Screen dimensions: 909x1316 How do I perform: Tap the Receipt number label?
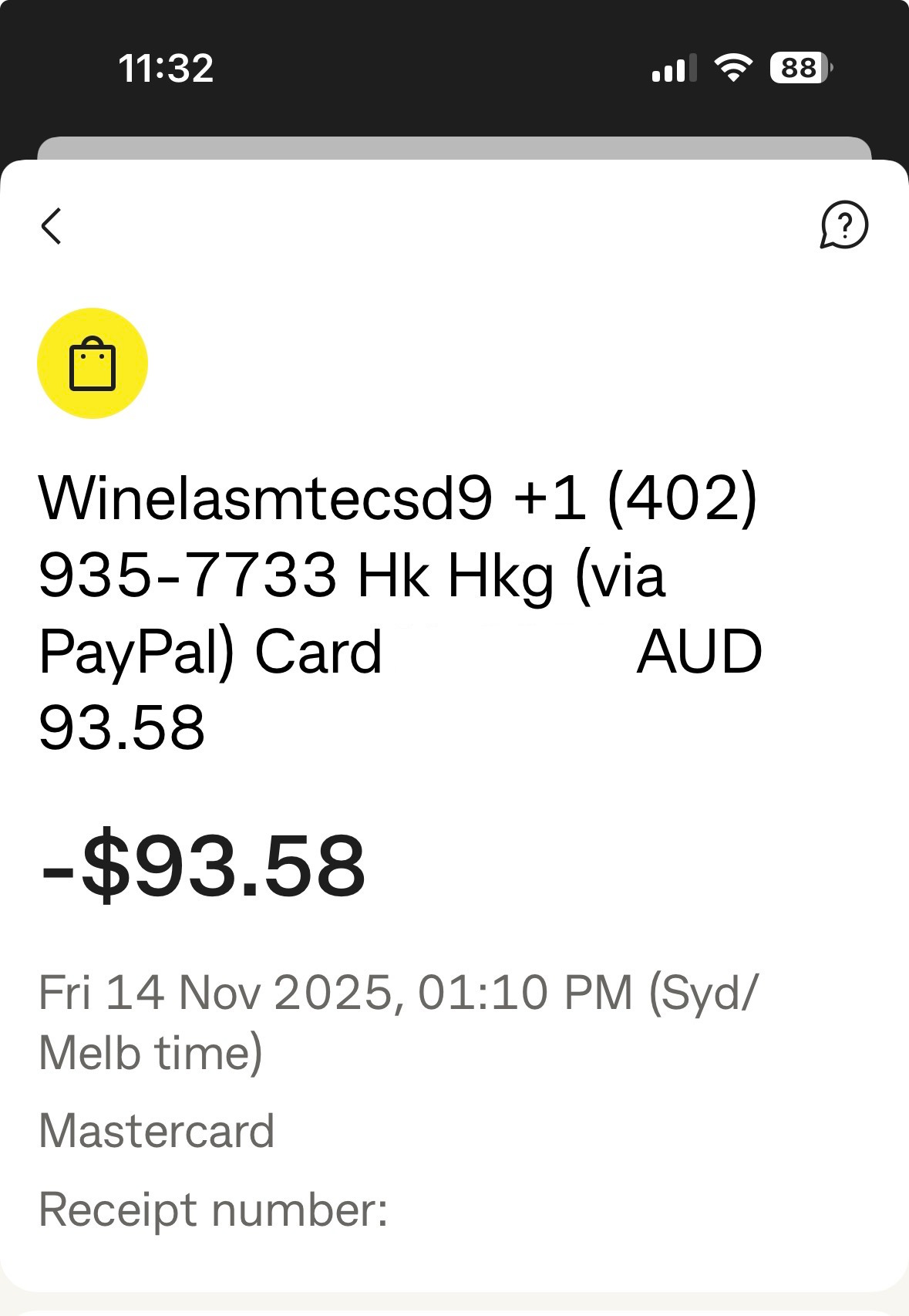pyautogui.click(x=213, y=1209)
